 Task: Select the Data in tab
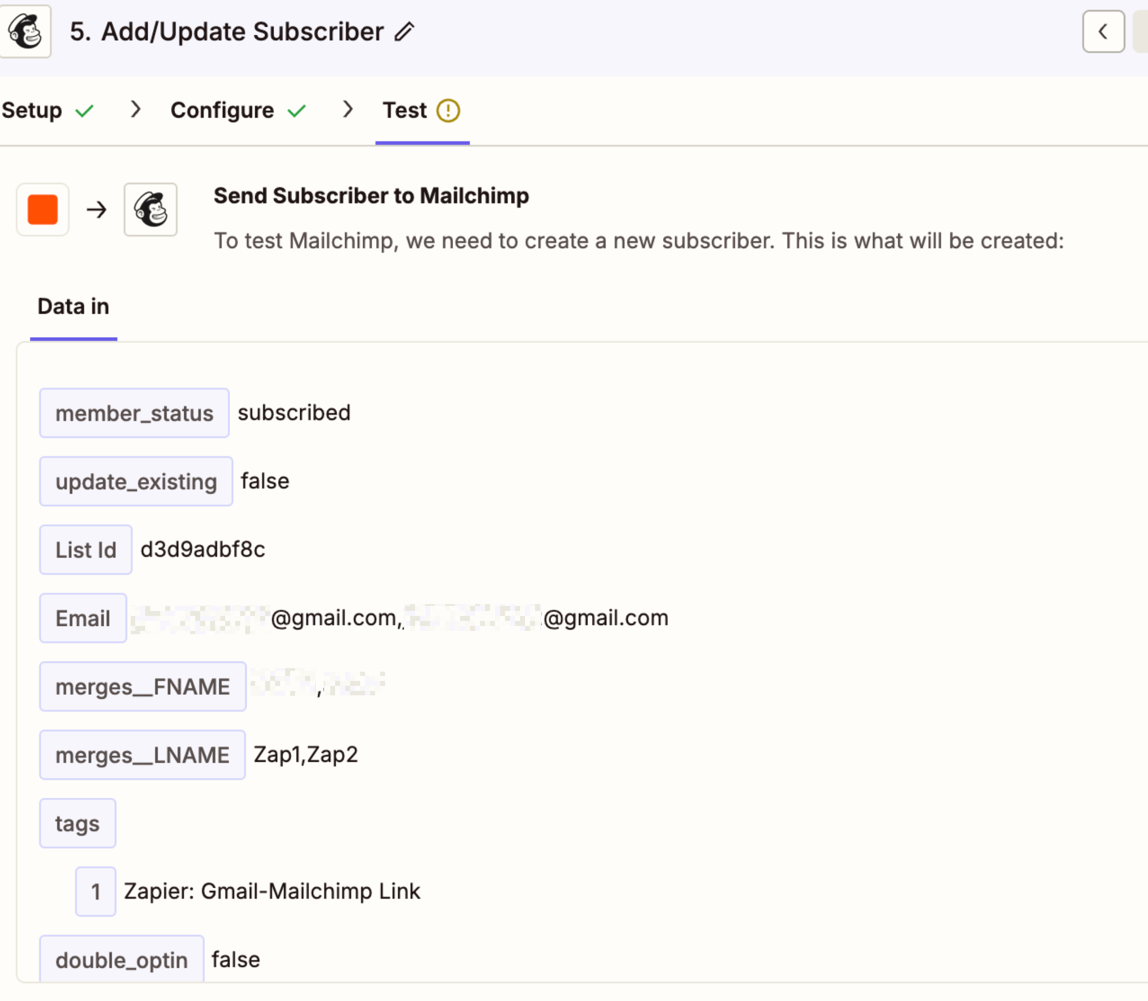(x=73, y=307)
